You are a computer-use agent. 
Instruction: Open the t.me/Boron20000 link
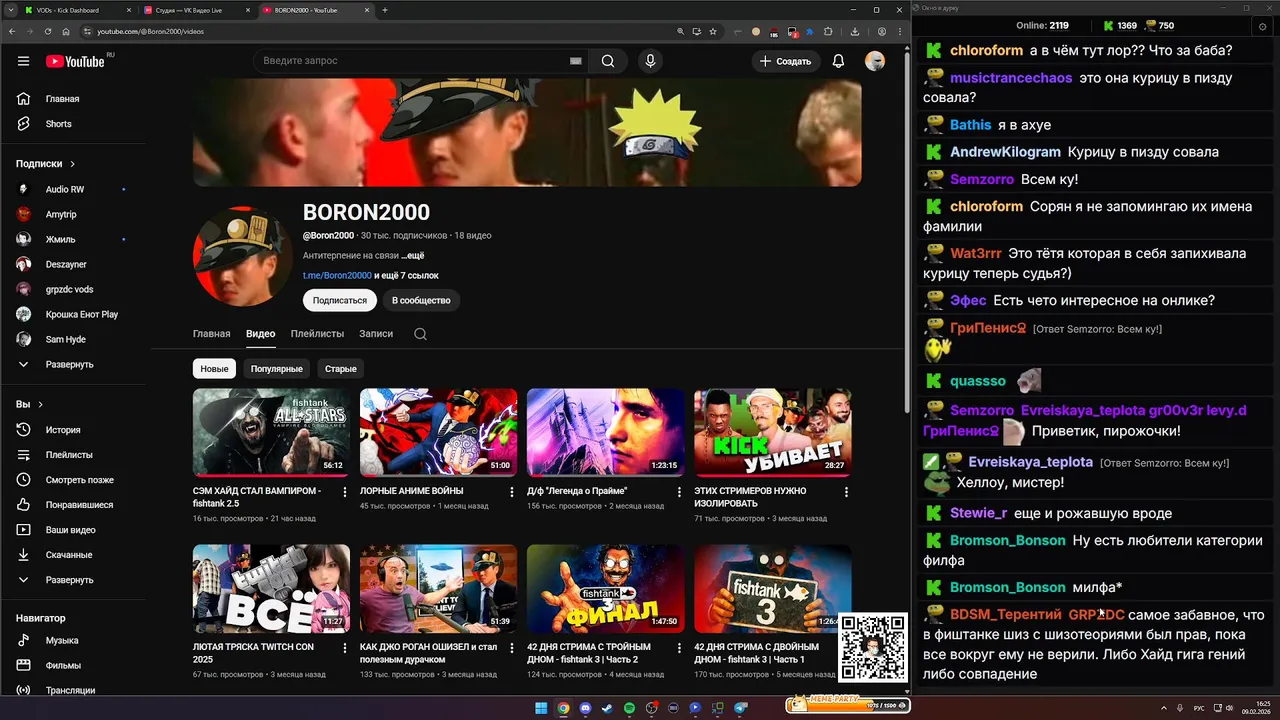pyautogui.click(x=337, y=275)
